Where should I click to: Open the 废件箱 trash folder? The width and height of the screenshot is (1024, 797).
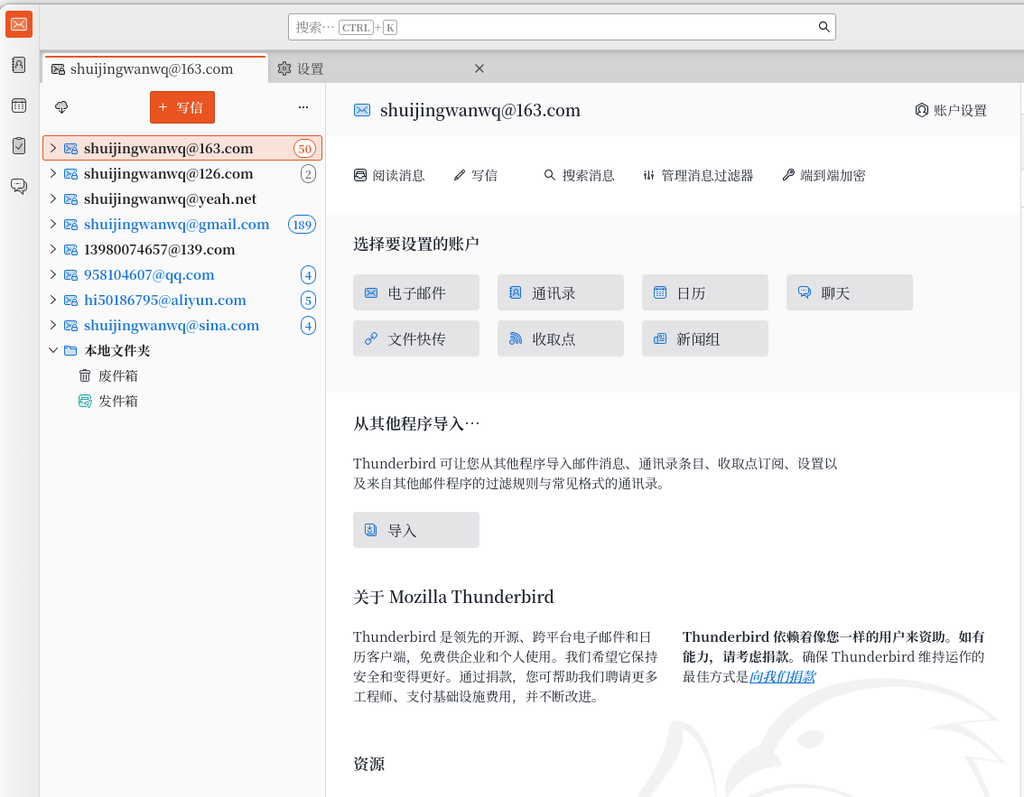(182, 376)
